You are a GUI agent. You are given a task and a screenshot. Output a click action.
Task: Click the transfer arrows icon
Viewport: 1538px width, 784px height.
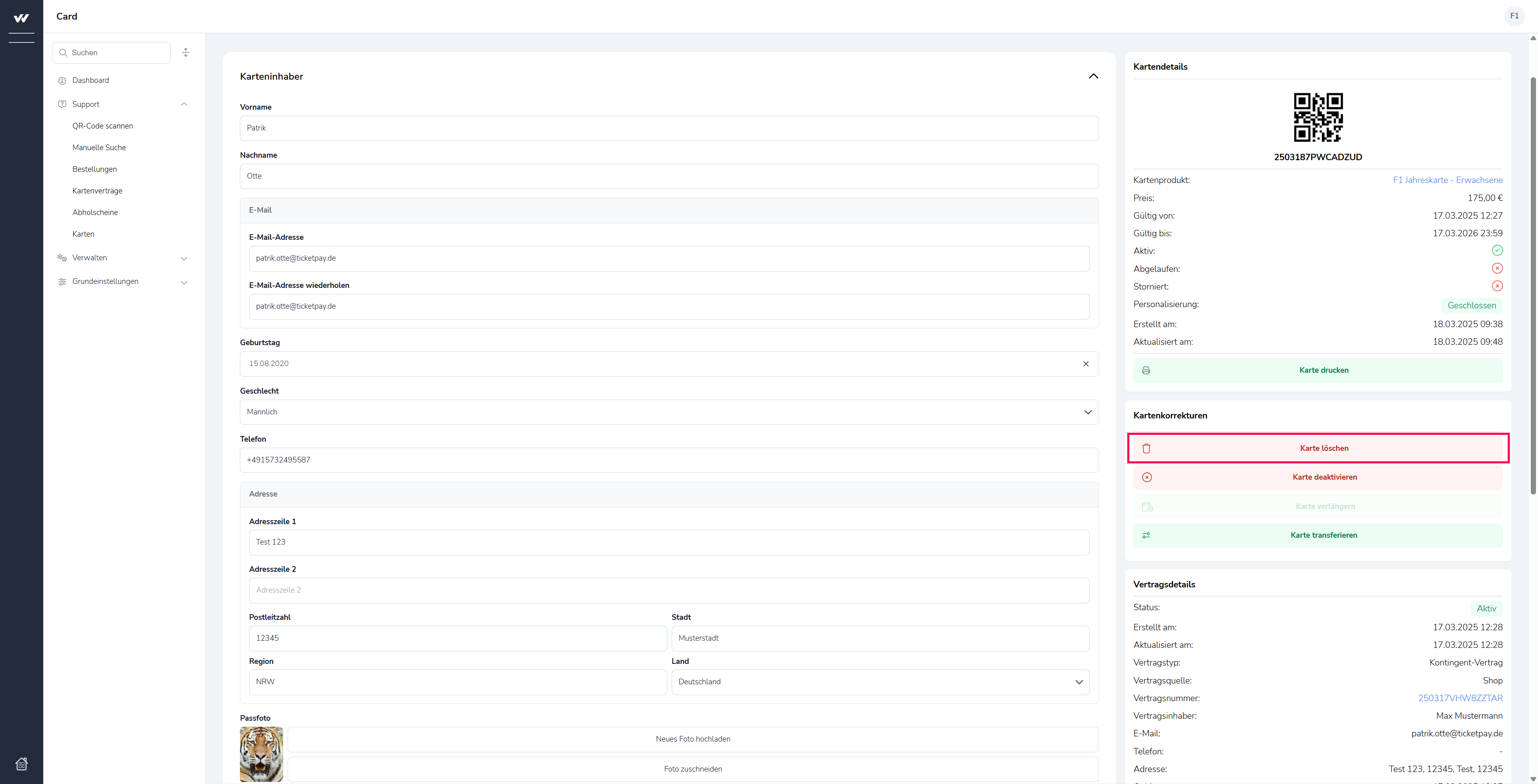[x=1146, y=535]
